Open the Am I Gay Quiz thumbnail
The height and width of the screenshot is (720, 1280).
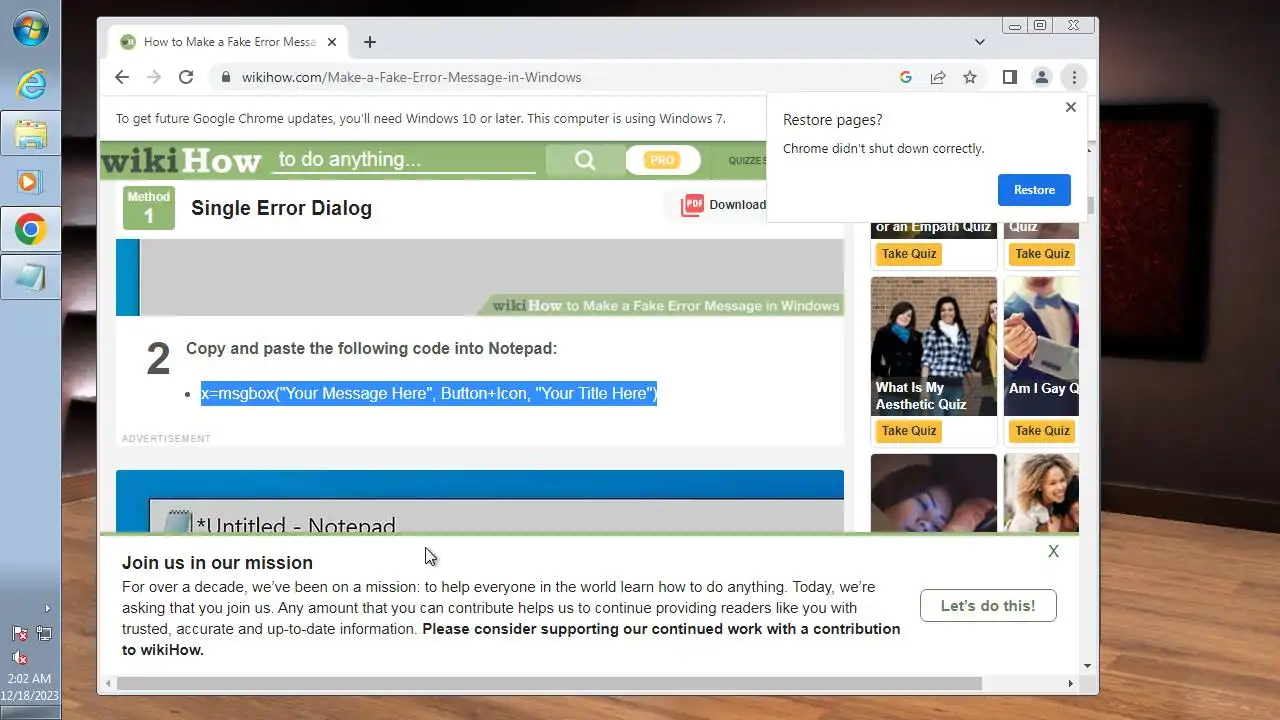pos(1041,346)
